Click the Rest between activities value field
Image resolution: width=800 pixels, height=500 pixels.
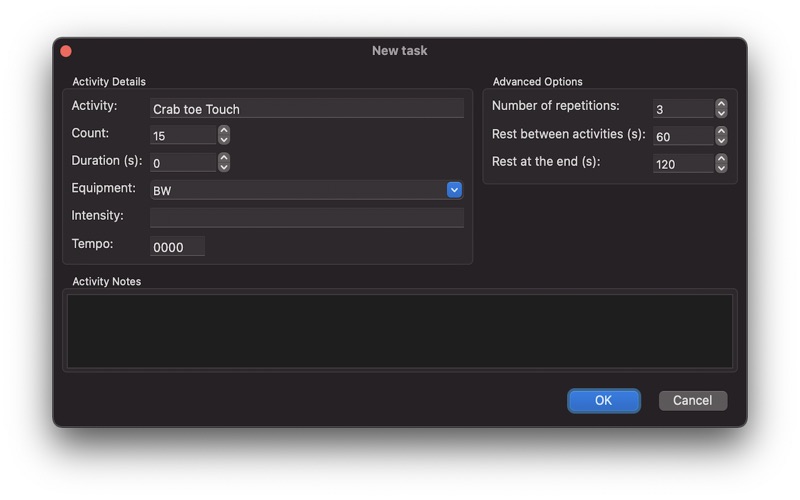683,137
